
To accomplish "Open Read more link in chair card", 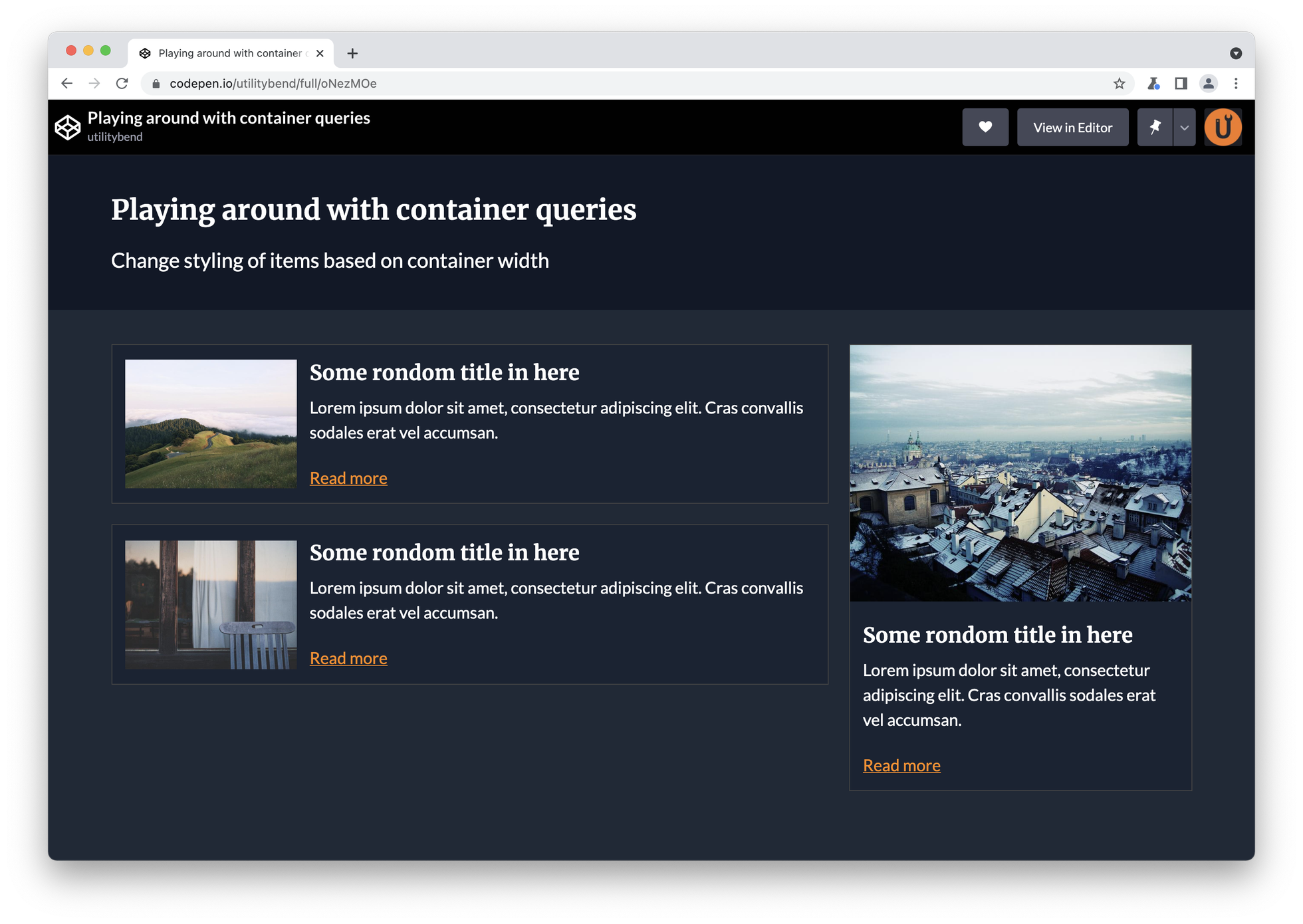I will [x=348, y=658].
